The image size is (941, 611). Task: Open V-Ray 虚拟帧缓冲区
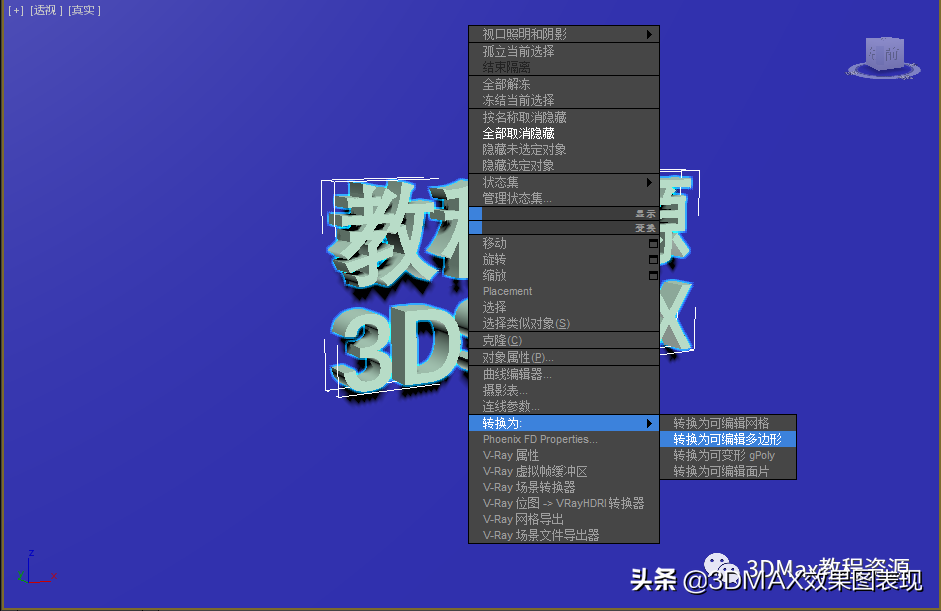pyautogui.click(x=564, y=472)
